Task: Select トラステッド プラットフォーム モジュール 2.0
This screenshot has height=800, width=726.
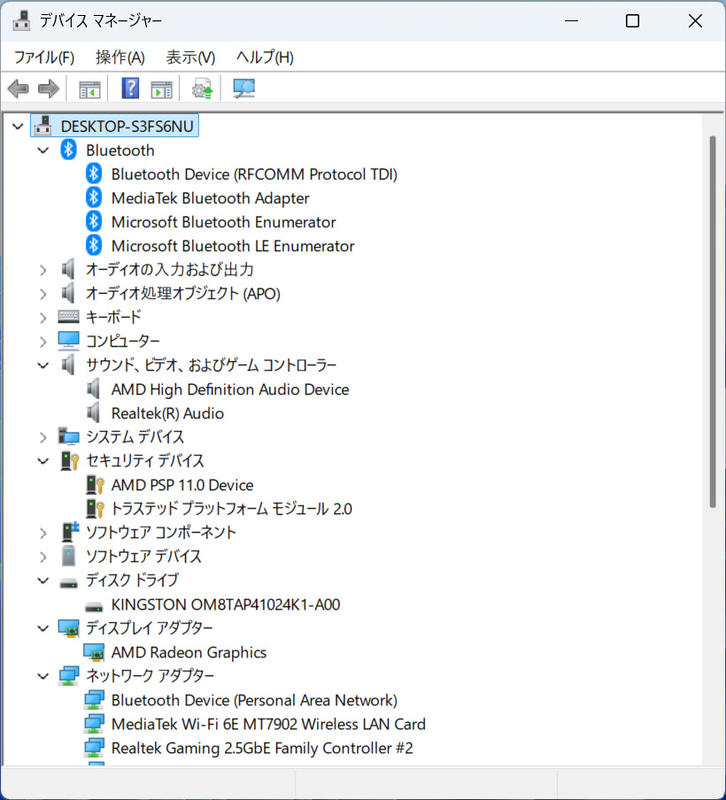Action: tap(232, 509)
